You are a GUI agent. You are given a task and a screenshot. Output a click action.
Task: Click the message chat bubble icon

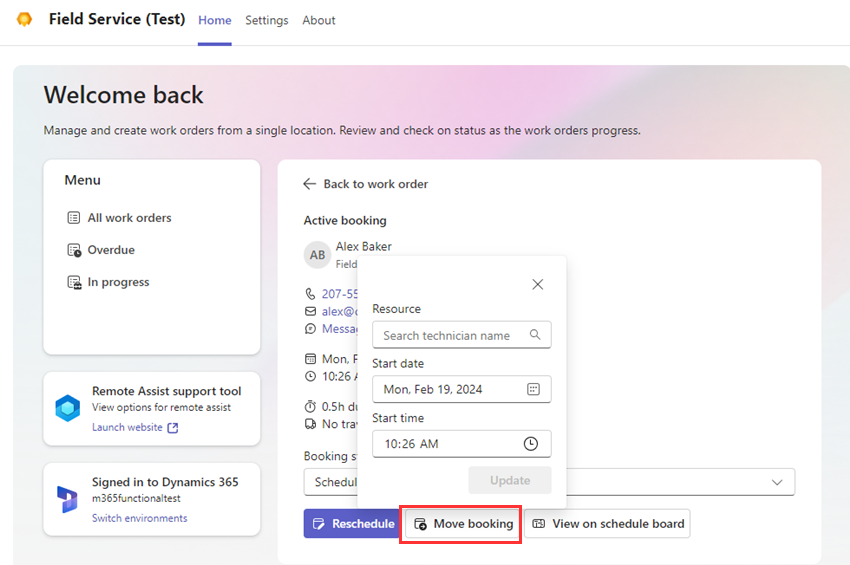click(310, 329)
